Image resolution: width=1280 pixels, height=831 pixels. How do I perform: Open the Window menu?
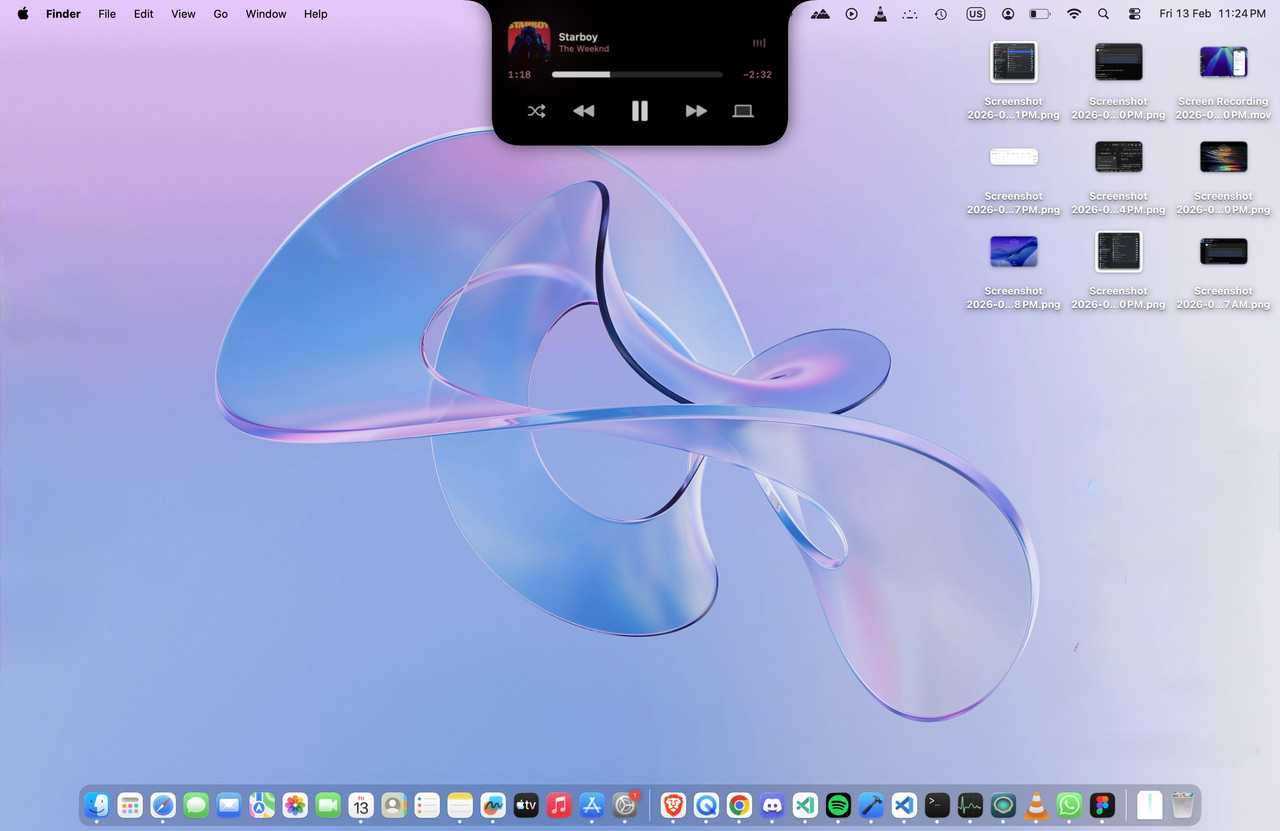pos(265,14)
